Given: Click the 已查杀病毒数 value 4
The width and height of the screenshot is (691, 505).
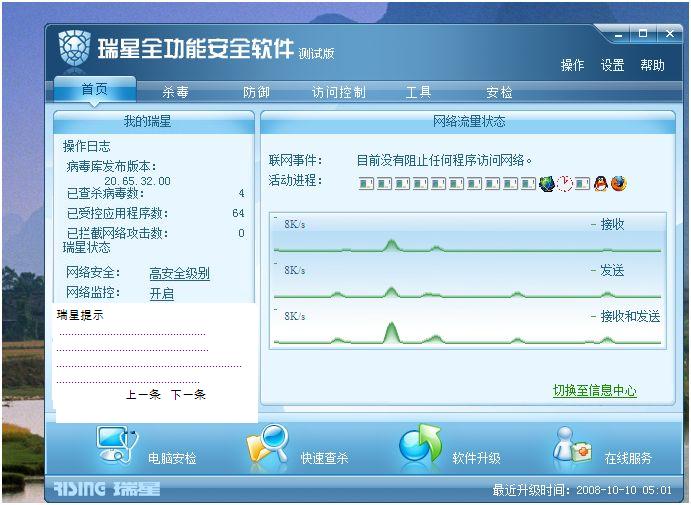Looking at the screenshot, I should coord(241,193).
